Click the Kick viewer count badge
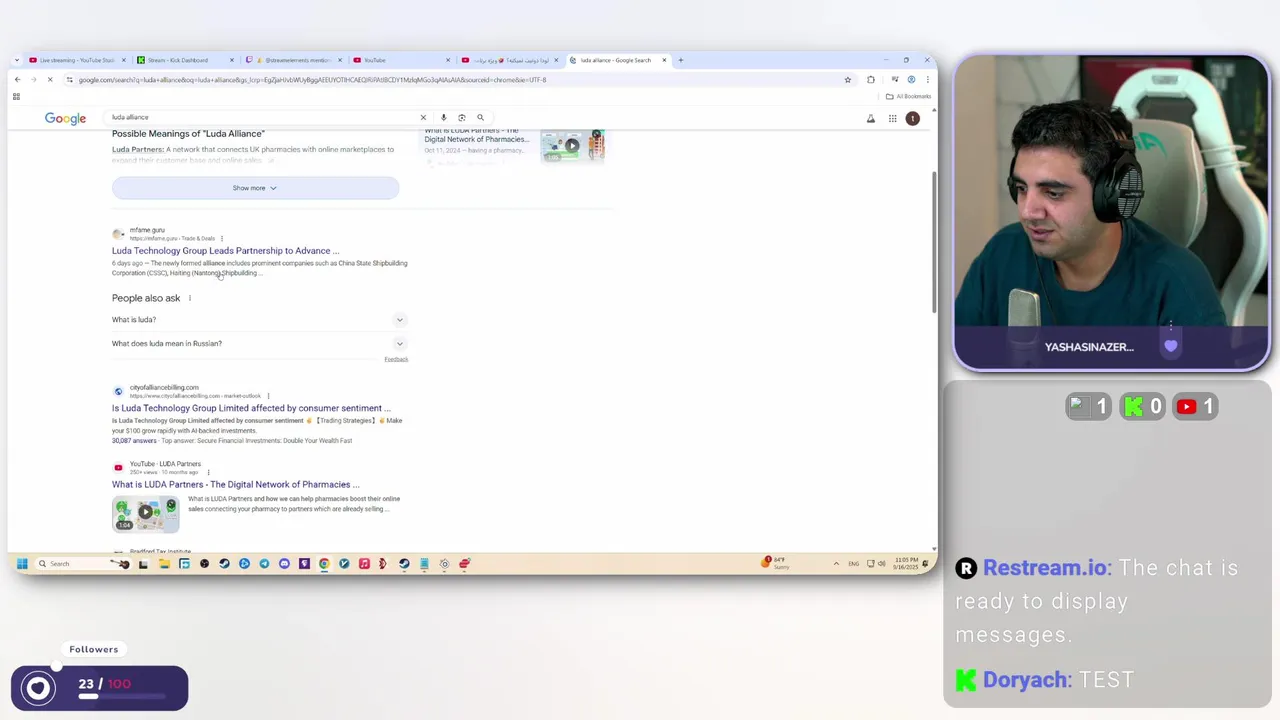This screenshot has width=1280, height=720. 1142,406
